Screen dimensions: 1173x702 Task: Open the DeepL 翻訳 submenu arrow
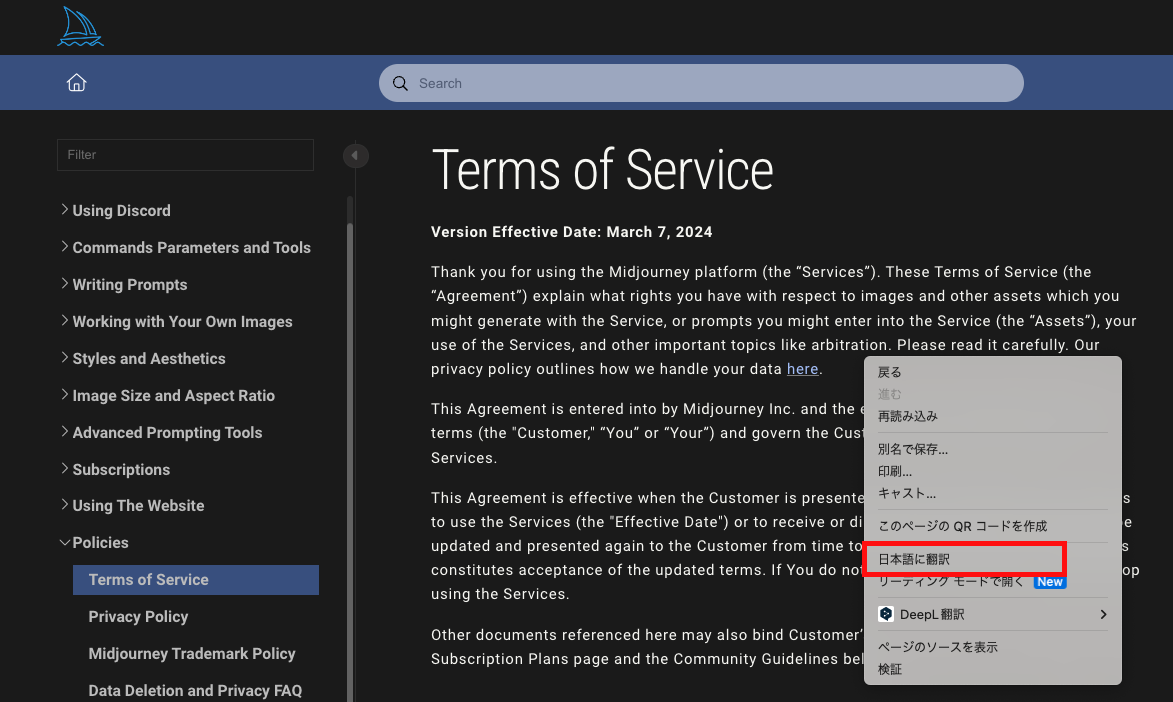[1103, 614]
